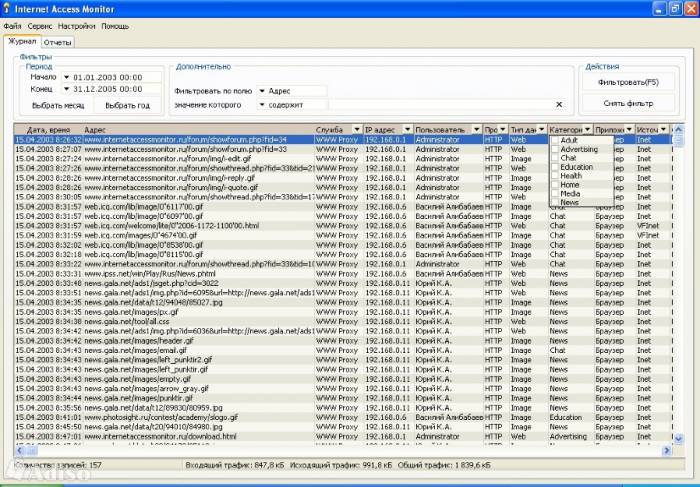
Task: Switch to the Отчеты tab
Action: (x=57, y=43)
